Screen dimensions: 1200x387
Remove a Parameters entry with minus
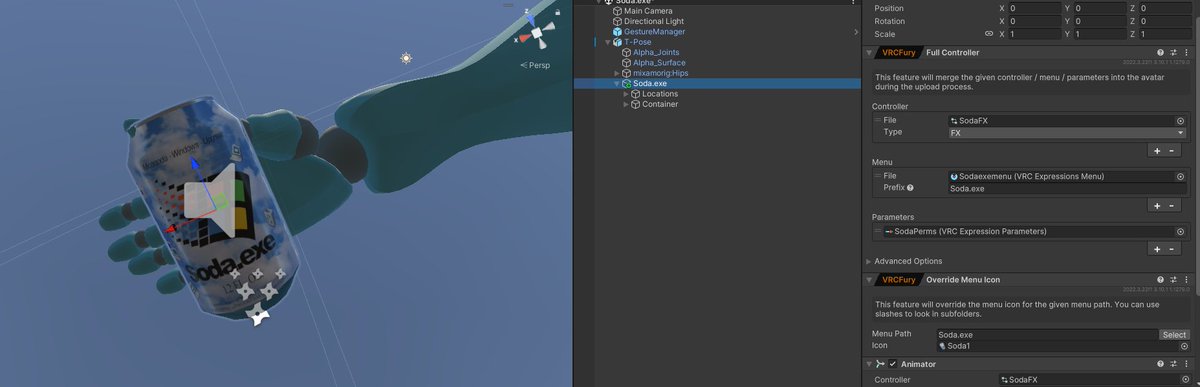pyautogui.click(x=1172, y=249)
